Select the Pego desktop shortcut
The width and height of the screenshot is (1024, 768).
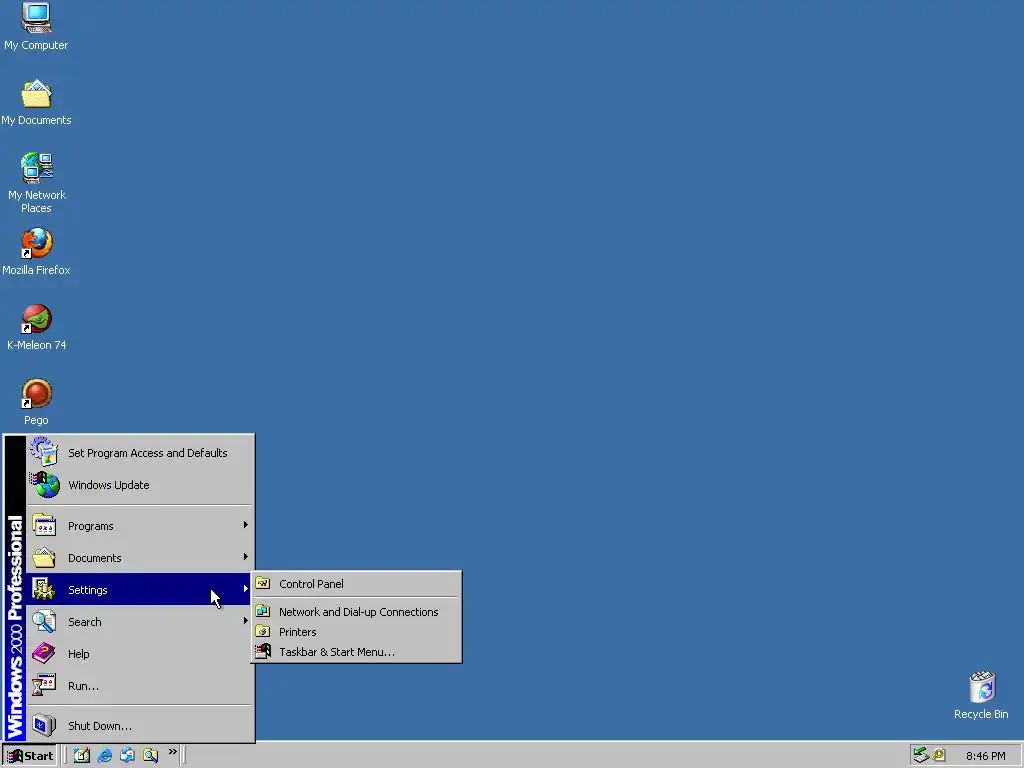pos(37,402)
